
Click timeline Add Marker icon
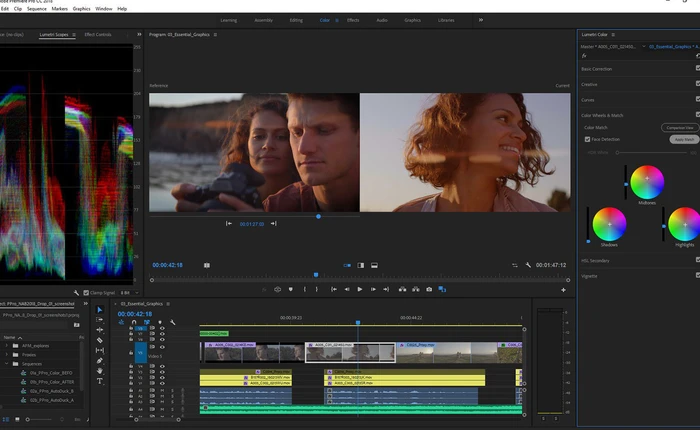(x=160, y=322)
